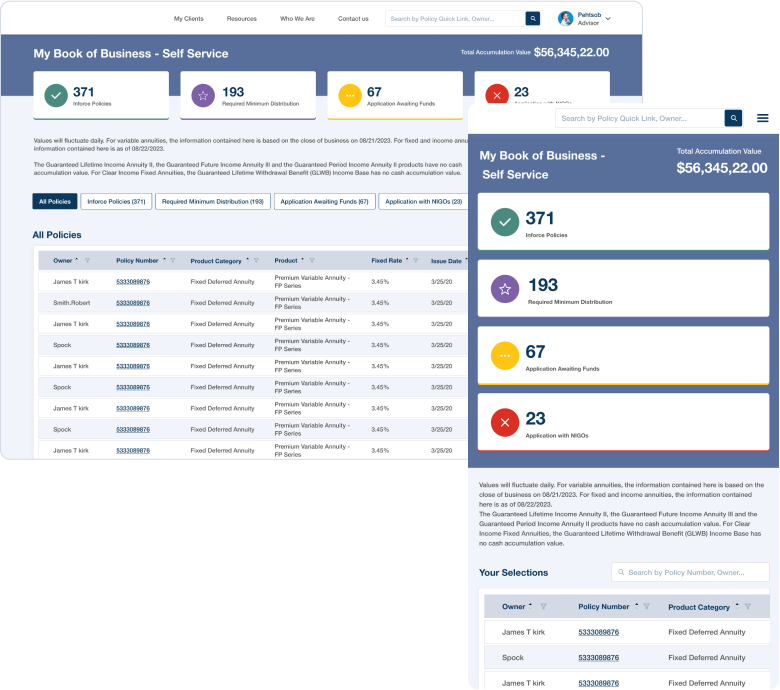780x690 pixels.
Task: Open filter for Product column in desktop table
Action: pyautogui.click(x=312, y=261)
